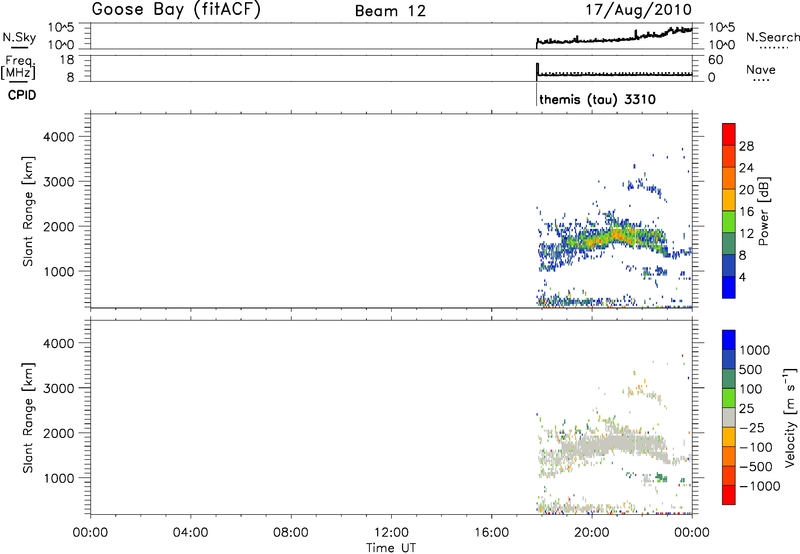Image resolution: width=800 pixels, height=554 pixels.
Task: Click the 4000 tick of power panel
Action: point(59,137)
